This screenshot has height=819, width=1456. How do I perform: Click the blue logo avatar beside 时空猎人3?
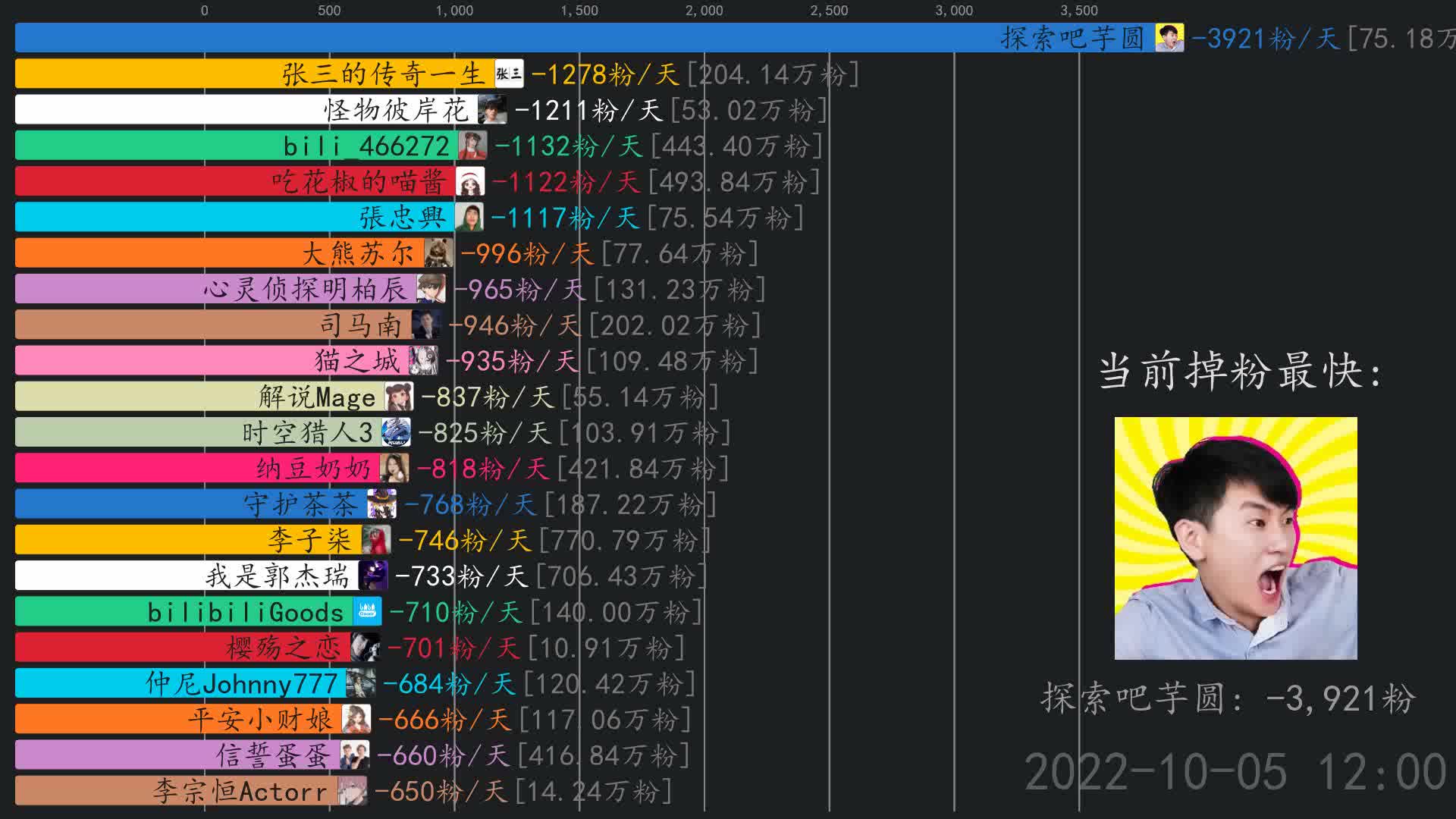pos(396,432)
